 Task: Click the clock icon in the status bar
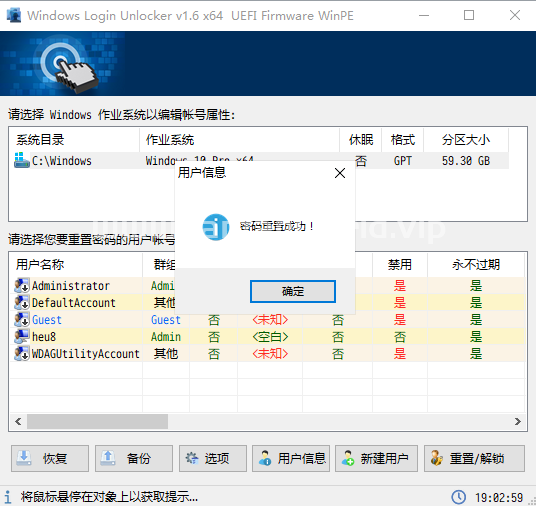(458, 497)
